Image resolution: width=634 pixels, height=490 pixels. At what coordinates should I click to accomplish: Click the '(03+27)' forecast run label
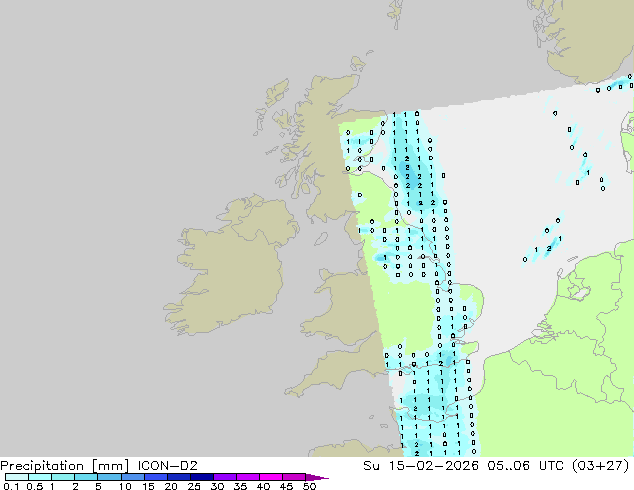click(x=601, y=466)
